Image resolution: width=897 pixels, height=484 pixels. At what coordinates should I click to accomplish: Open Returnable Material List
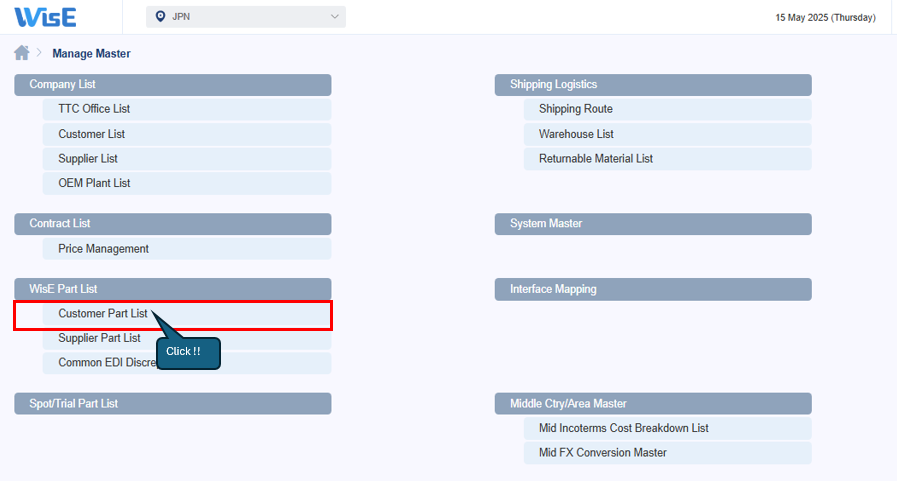pos(595,159)
